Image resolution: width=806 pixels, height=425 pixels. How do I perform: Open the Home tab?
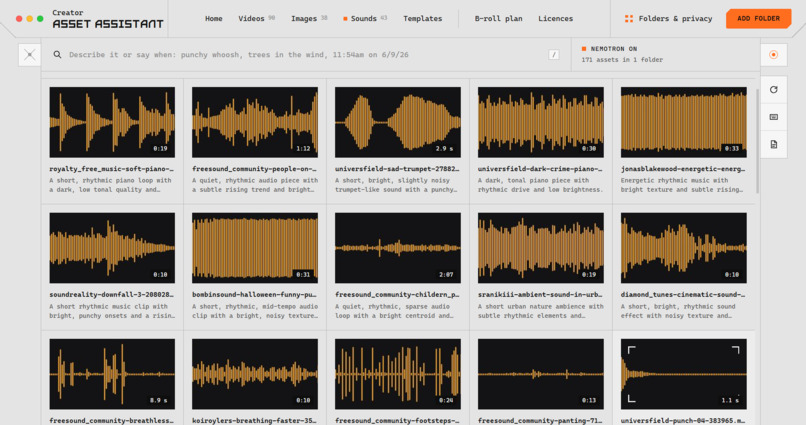point(213,19)
